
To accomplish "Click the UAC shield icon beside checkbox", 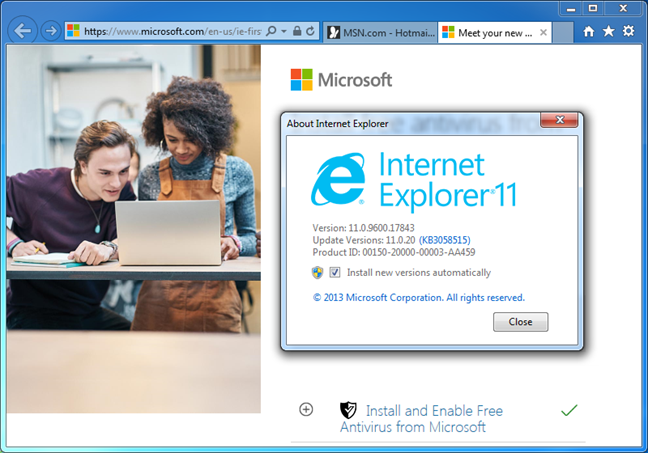I will click(x=317, y=272).
